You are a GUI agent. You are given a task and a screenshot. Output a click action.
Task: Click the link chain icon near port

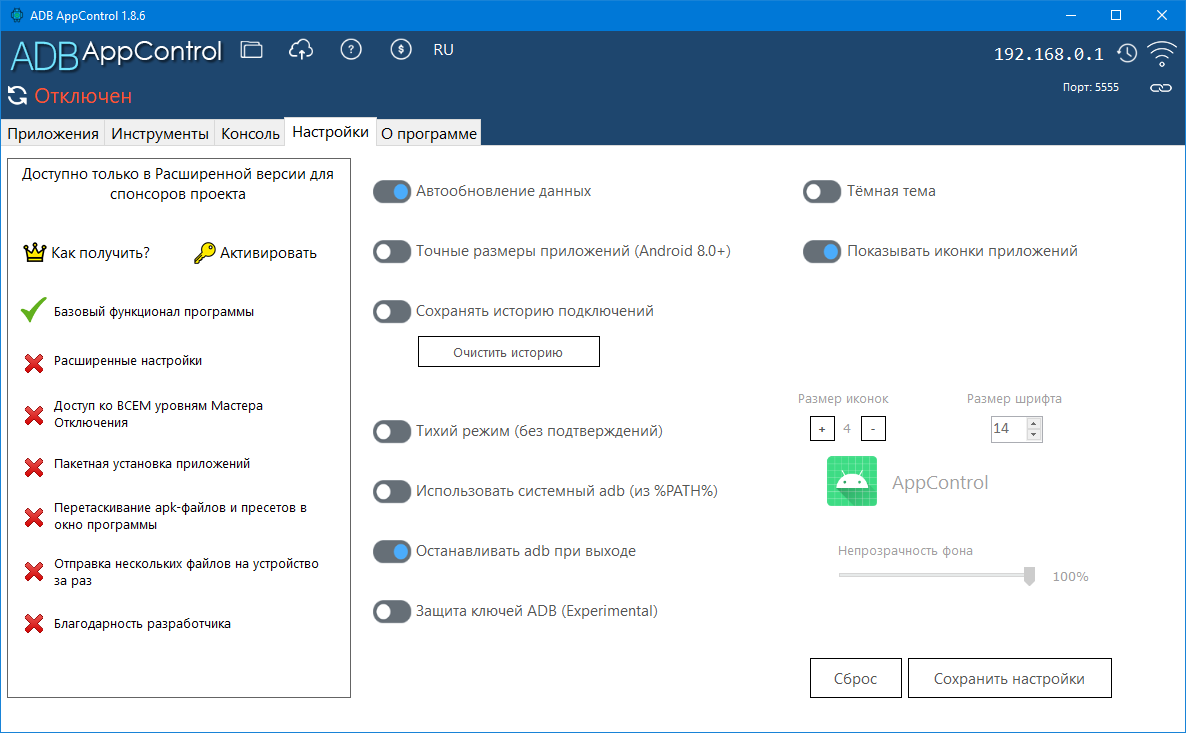tap(1160, 88)
